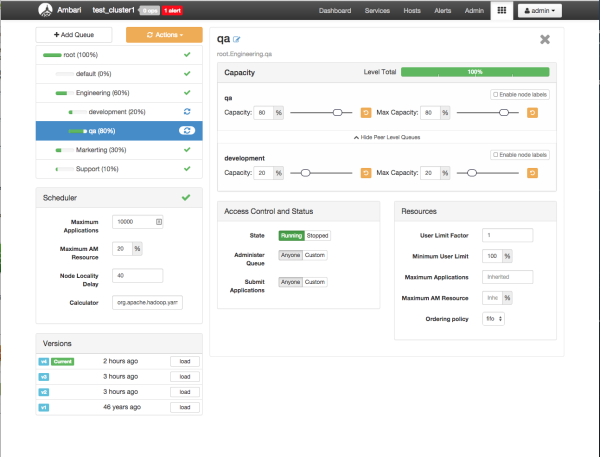
Task: Click the qa Capacity slider handle
Action: click(338, 113)
